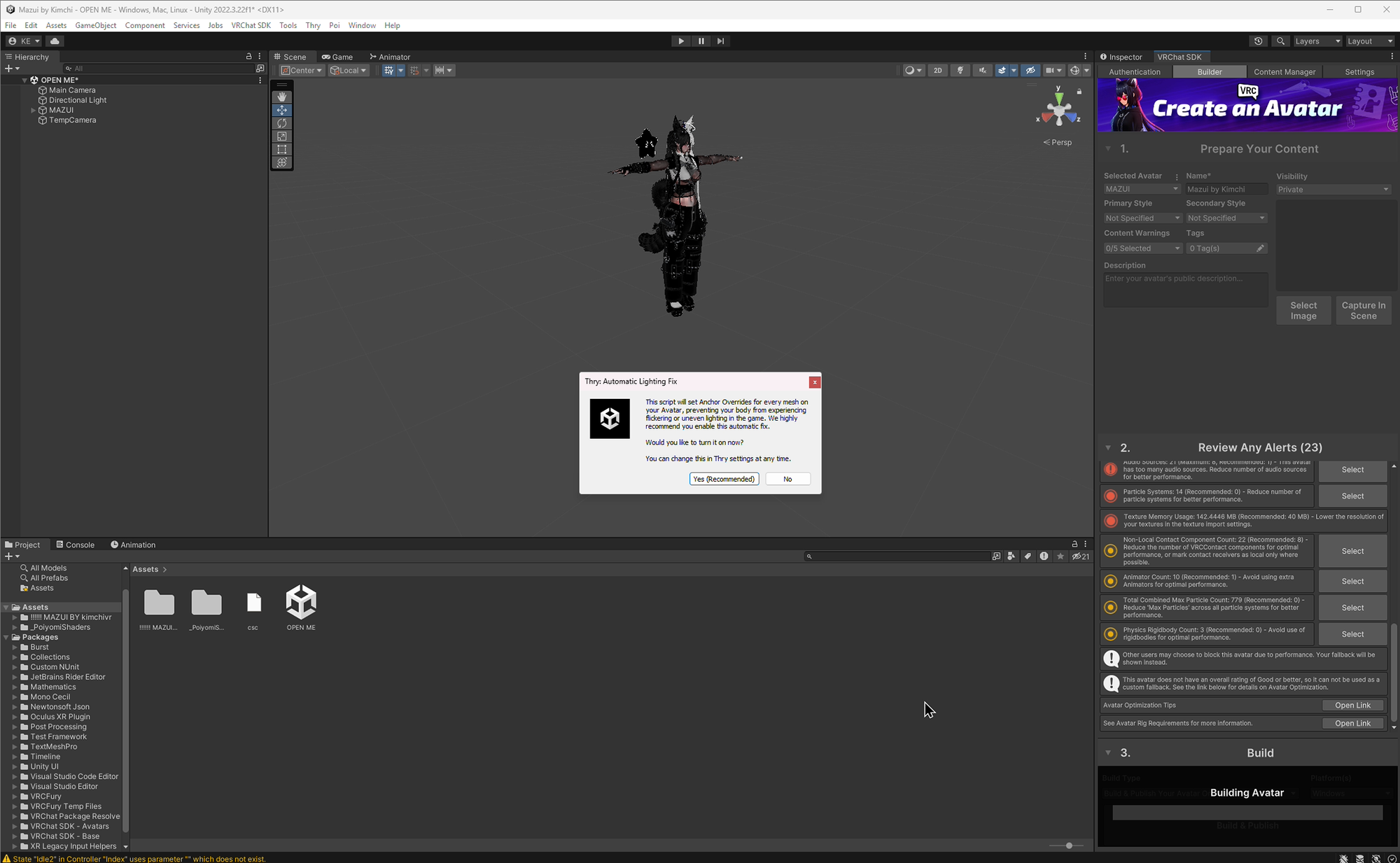The width and height of the screenshot is (1400, 863).
Task: Click the Pause playback button
Action: coord(701,41)
